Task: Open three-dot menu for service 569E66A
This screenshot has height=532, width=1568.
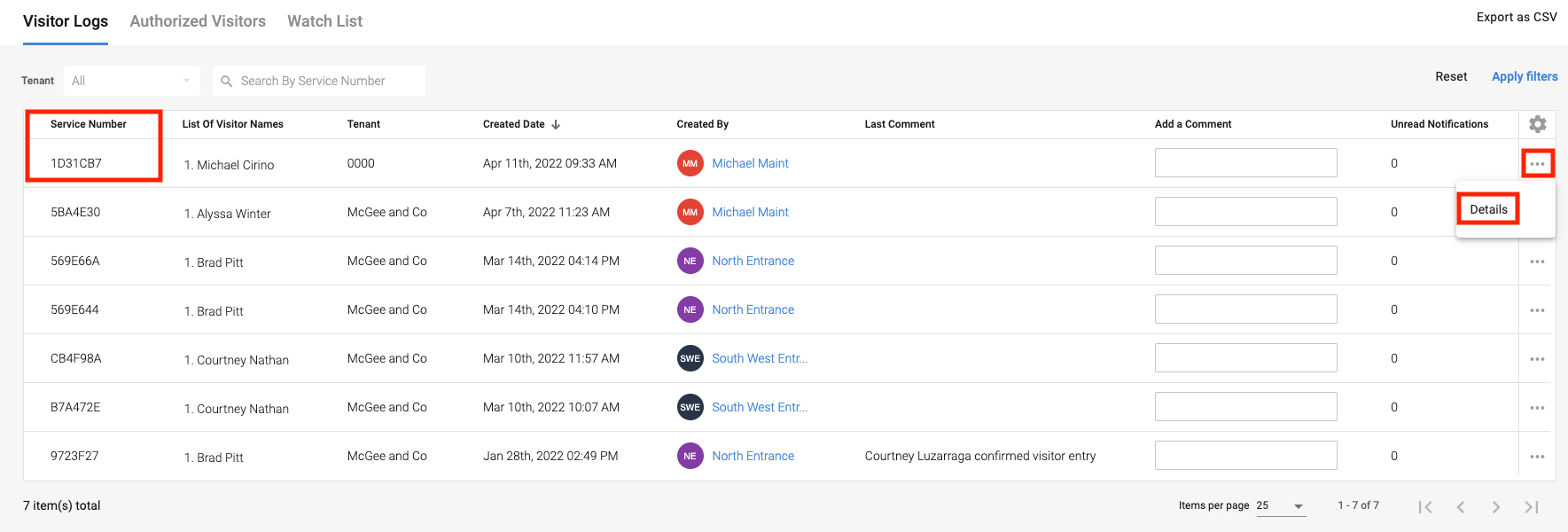Action: [1537, 262]
